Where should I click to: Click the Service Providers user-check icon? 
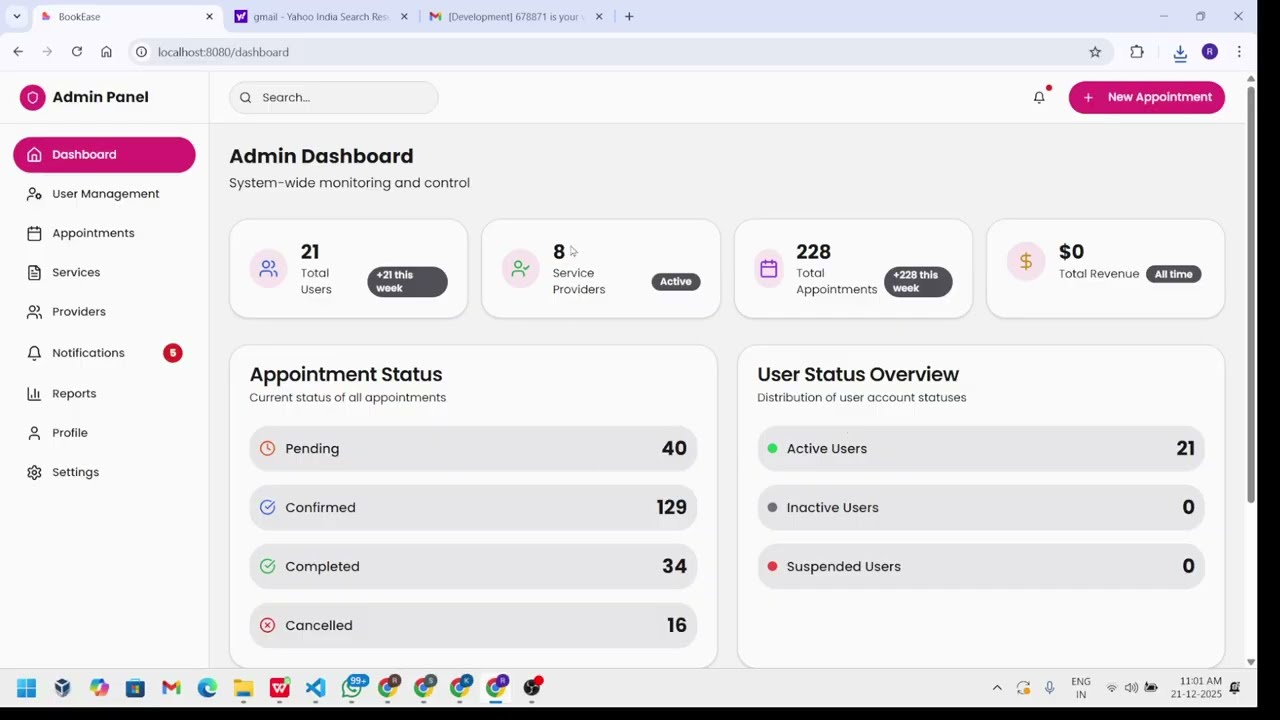click(520, 269)
